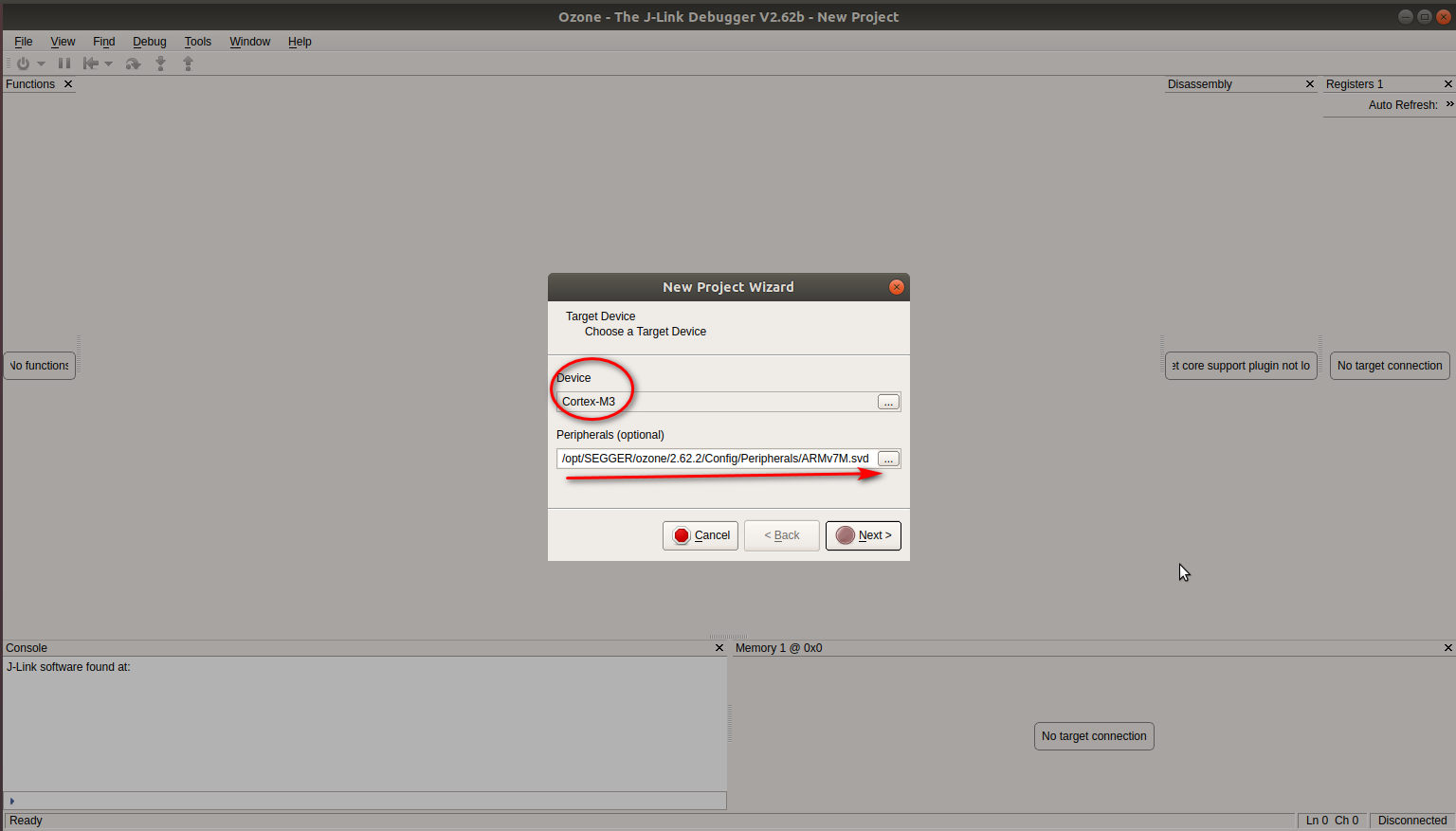
Task: Select the Functions panel title
Action: (30, 84)
